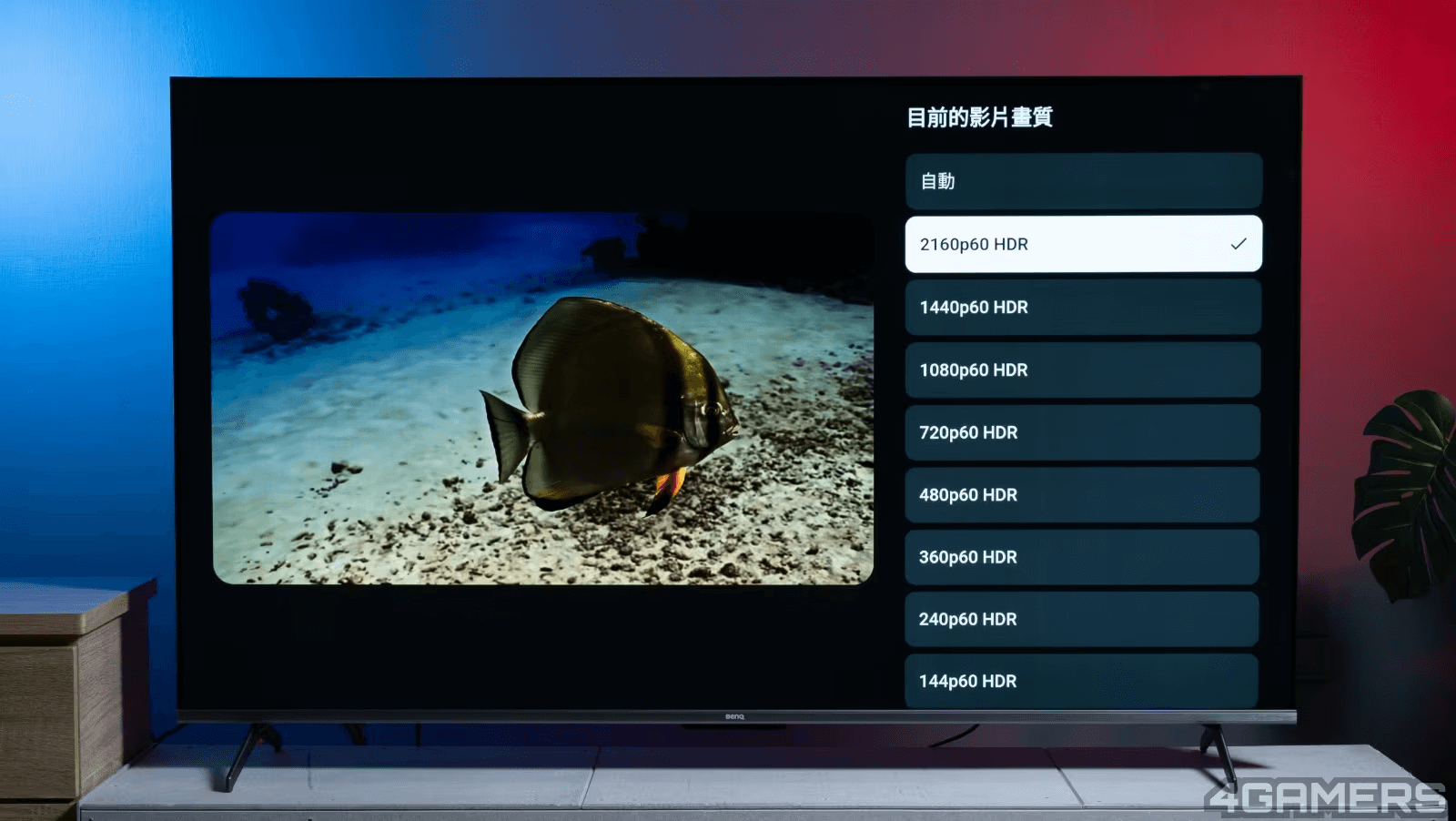Set quality to 480p60 HDR

coord(1083,495)
